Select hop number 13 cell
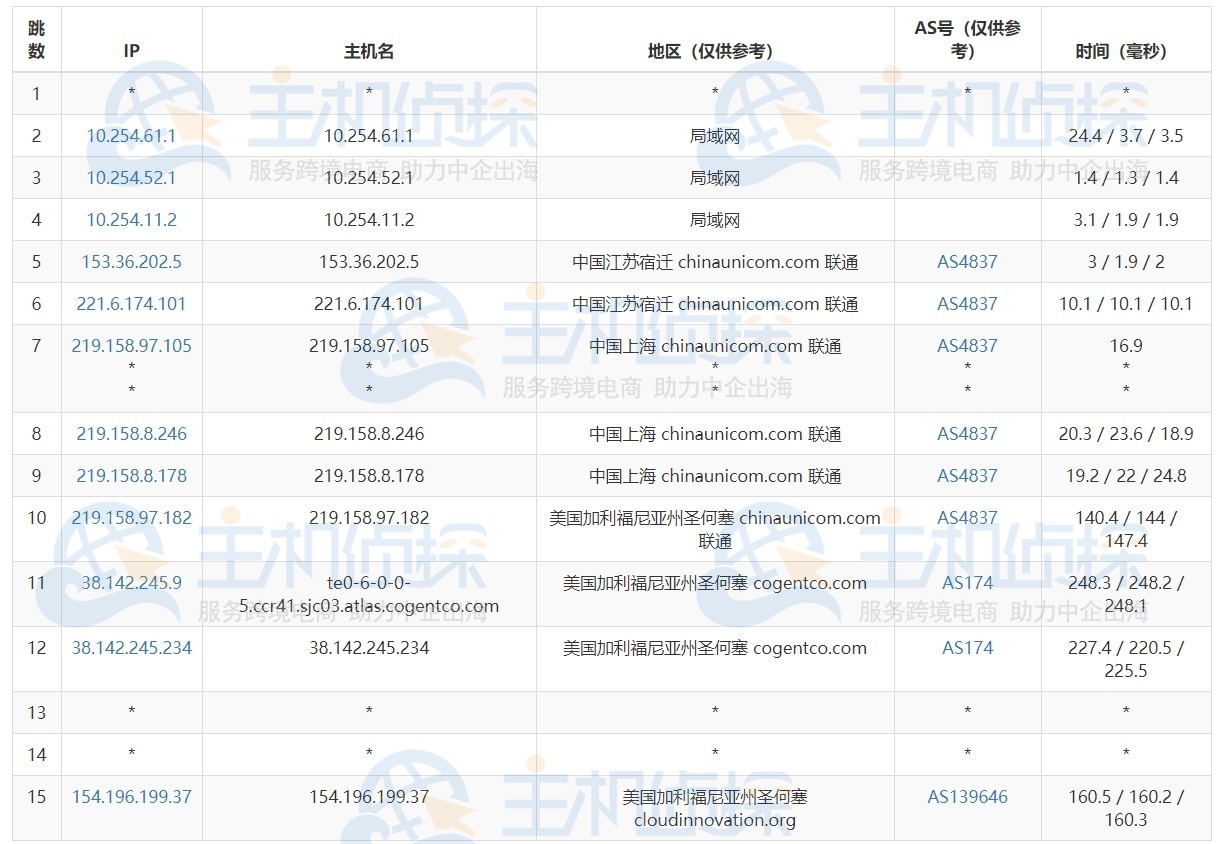This screenshot has height=844, width=1220. click(37, 713)
